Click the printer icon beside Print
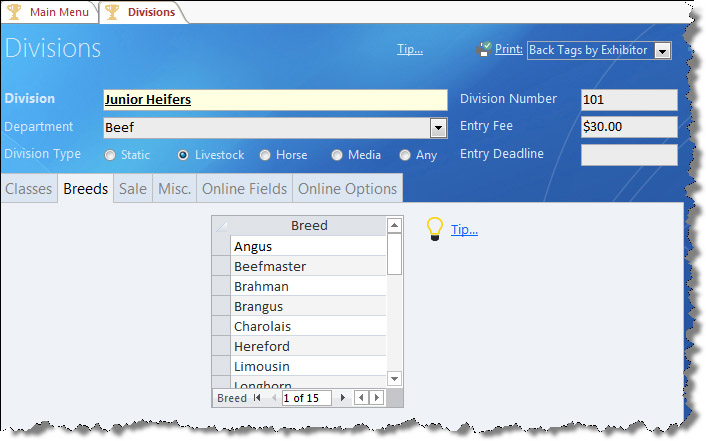The image size is (706, 441). [484, 49]
